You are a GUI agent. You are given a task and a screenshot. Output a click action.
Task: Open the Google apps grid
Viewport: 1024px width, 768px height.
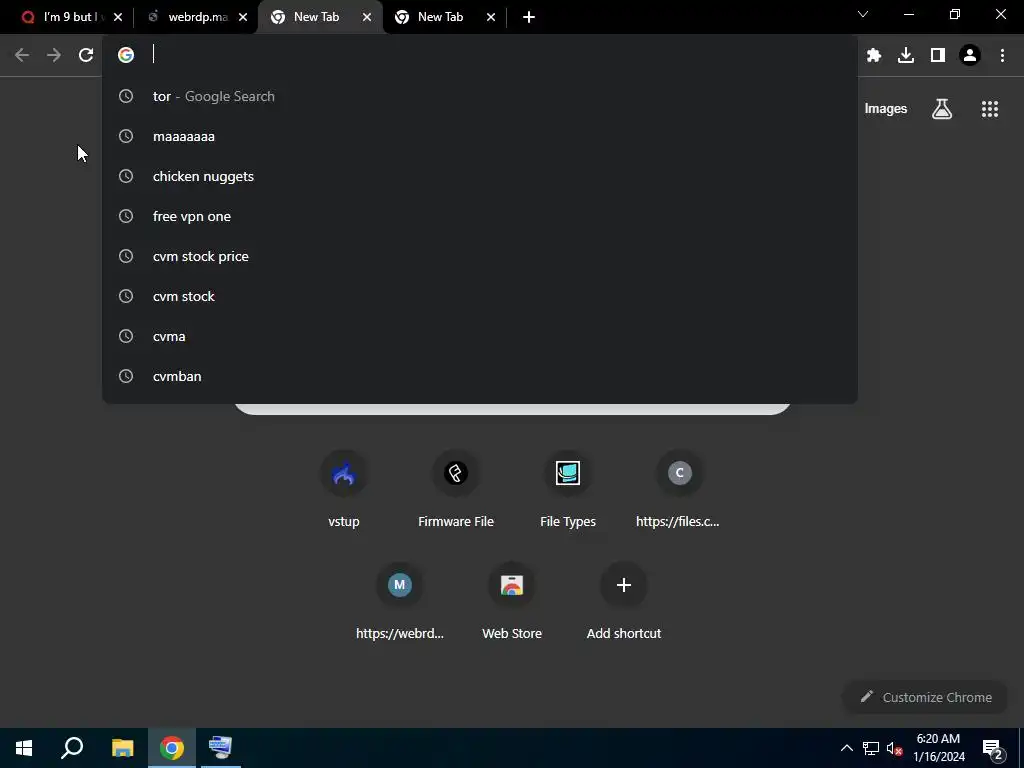[x=990, y=108]
